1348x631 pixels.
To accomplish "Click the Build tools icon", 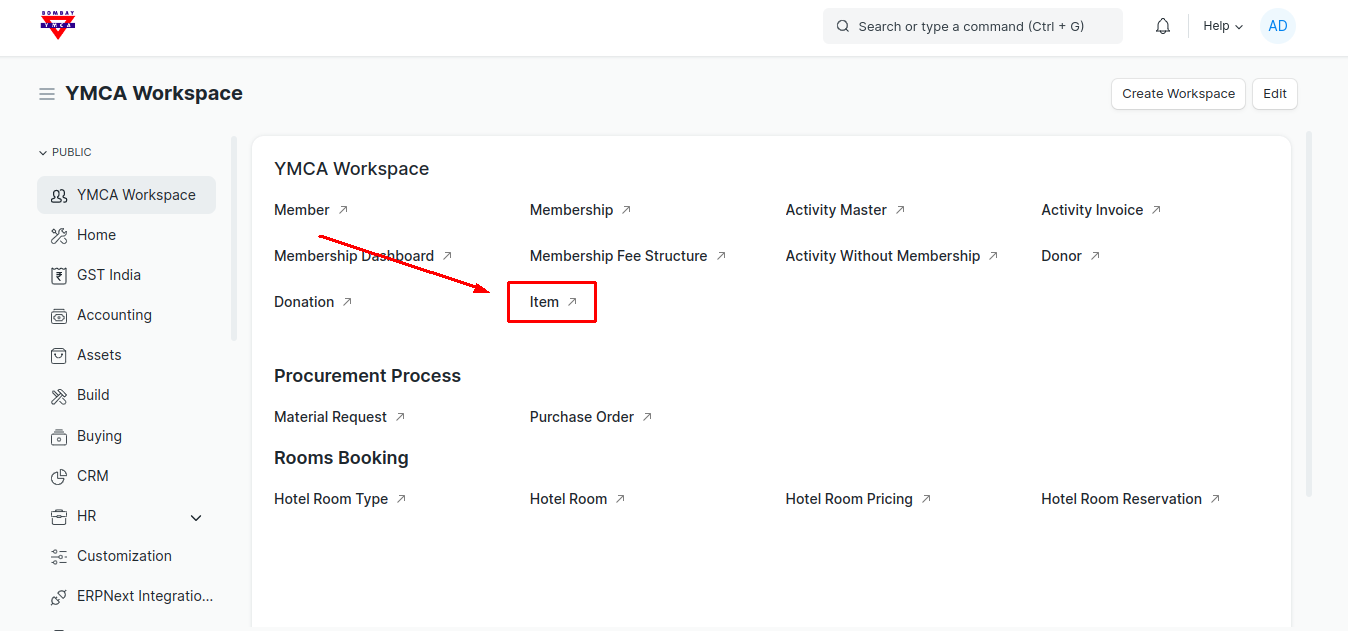I will click(59, 396).
